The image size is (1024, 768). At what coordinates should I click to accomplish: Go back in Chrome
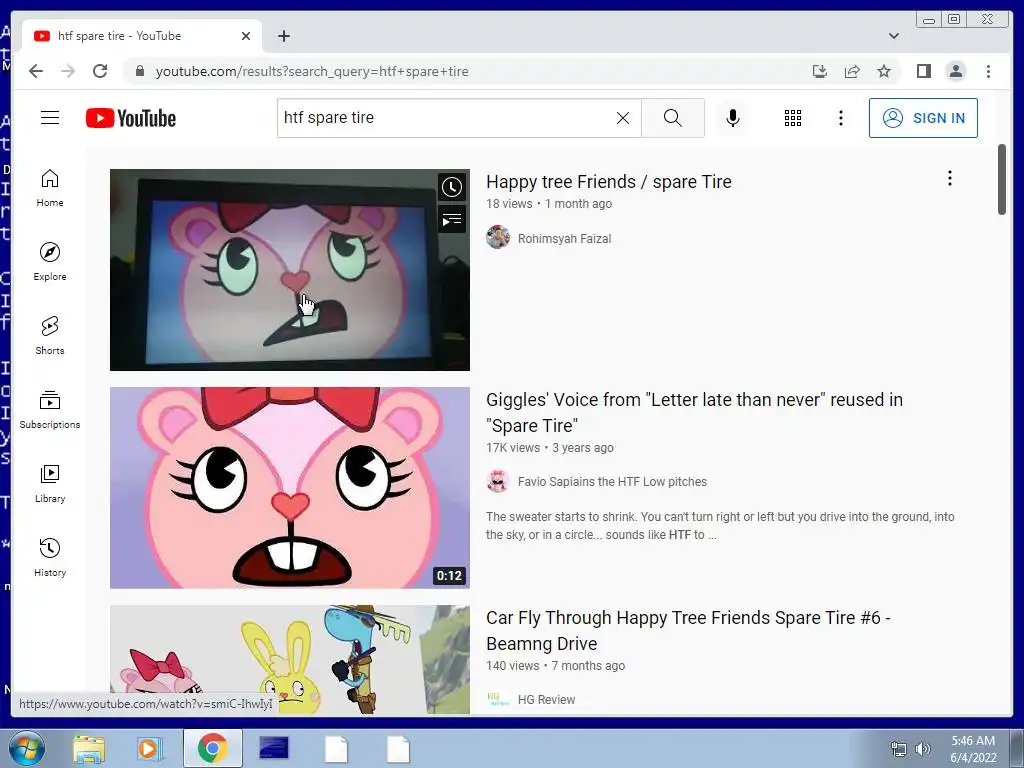click(36, 71)
